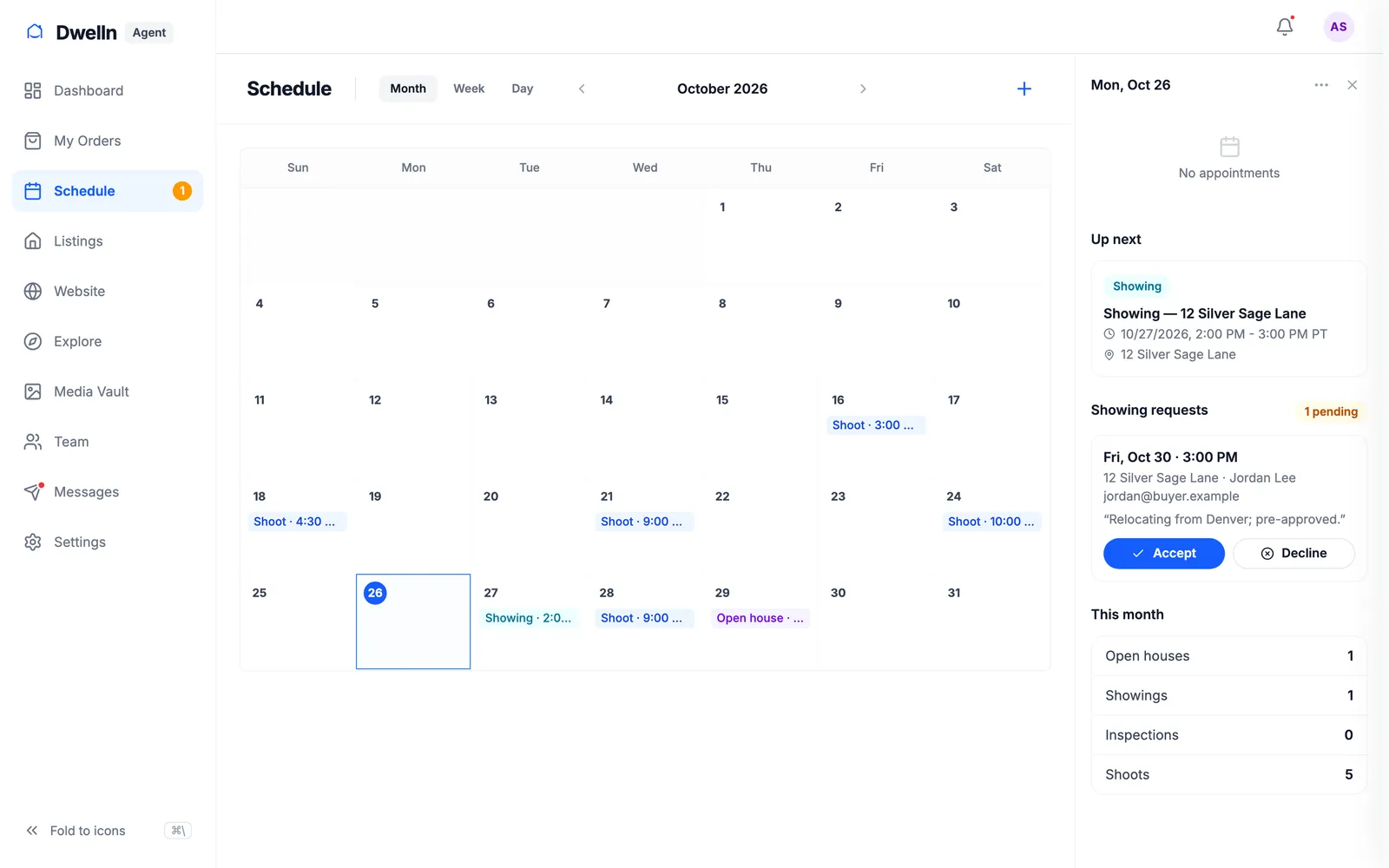This screenshot has width=1389, height=868.
Task: Open Settings from the sidebar
Action: (108, 542)
